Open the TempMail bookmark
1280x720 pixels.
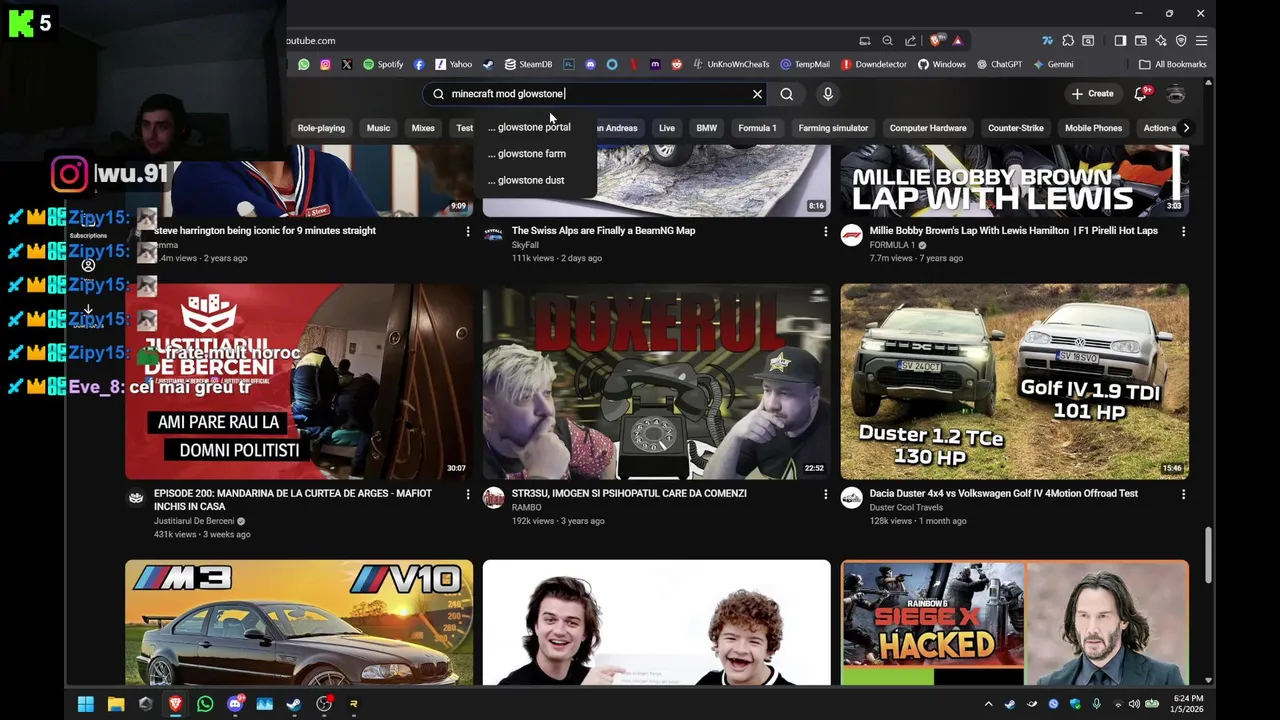(x=804, y=64)
